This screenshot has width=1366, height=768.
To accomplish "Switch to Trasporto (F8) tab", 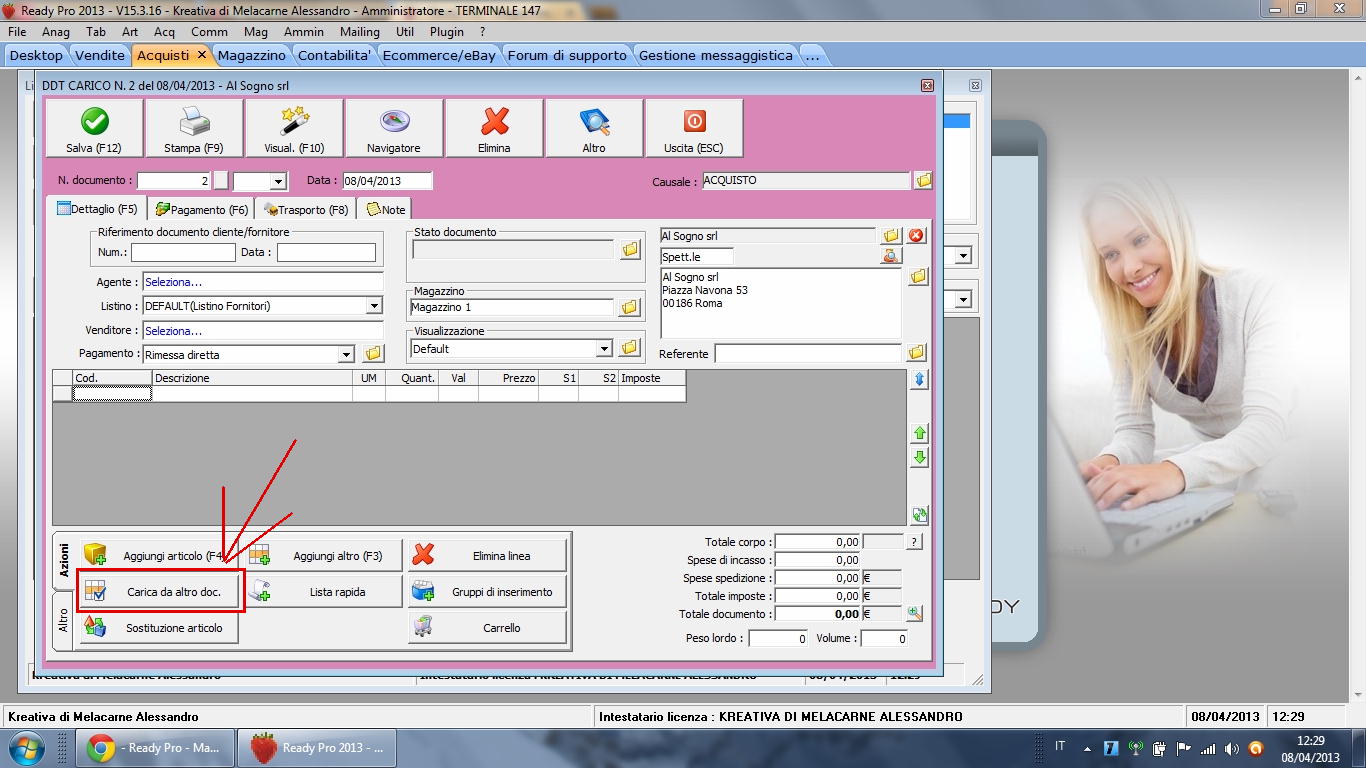I will coord(305,210).
